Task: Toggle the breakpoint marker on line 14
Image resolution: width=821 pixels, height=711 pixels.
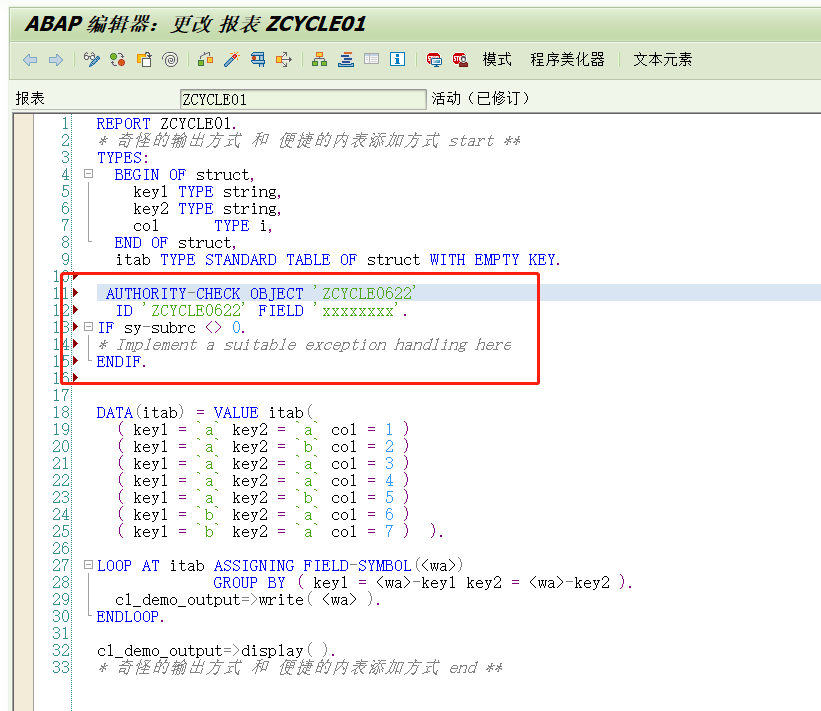Action: point(75,344)
